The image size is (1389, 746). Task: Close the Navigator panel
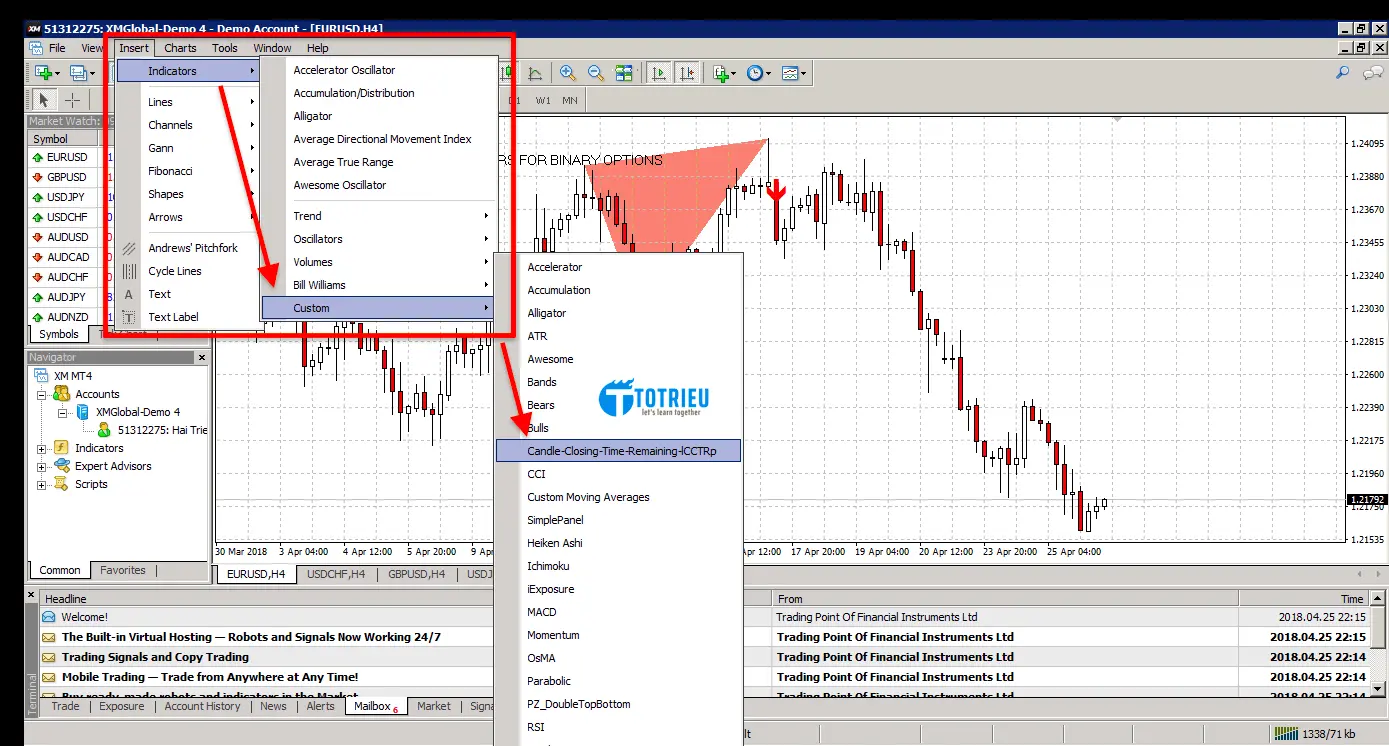[x=201, y=357]
